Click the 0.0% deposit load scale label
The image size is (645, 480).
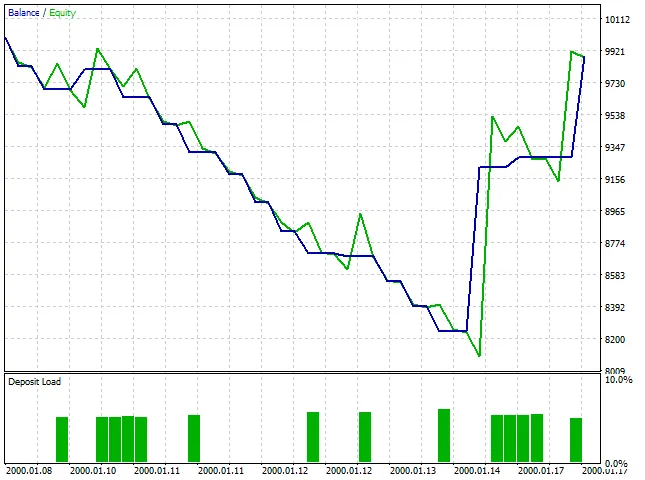[x=618, y=464]
